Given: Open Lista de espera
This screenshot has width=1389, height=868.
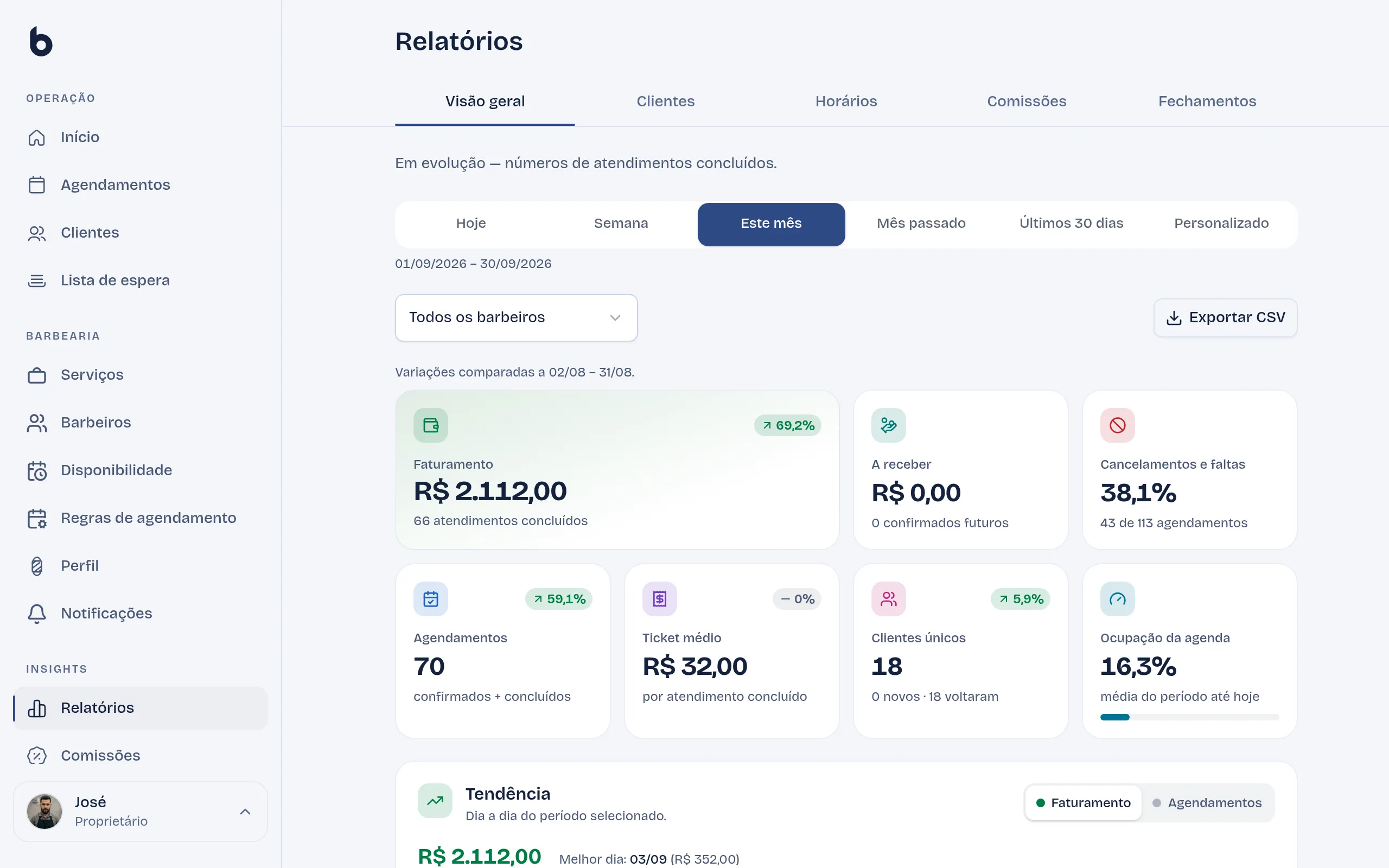Looking at the screenshot, I should click(141, 280).
